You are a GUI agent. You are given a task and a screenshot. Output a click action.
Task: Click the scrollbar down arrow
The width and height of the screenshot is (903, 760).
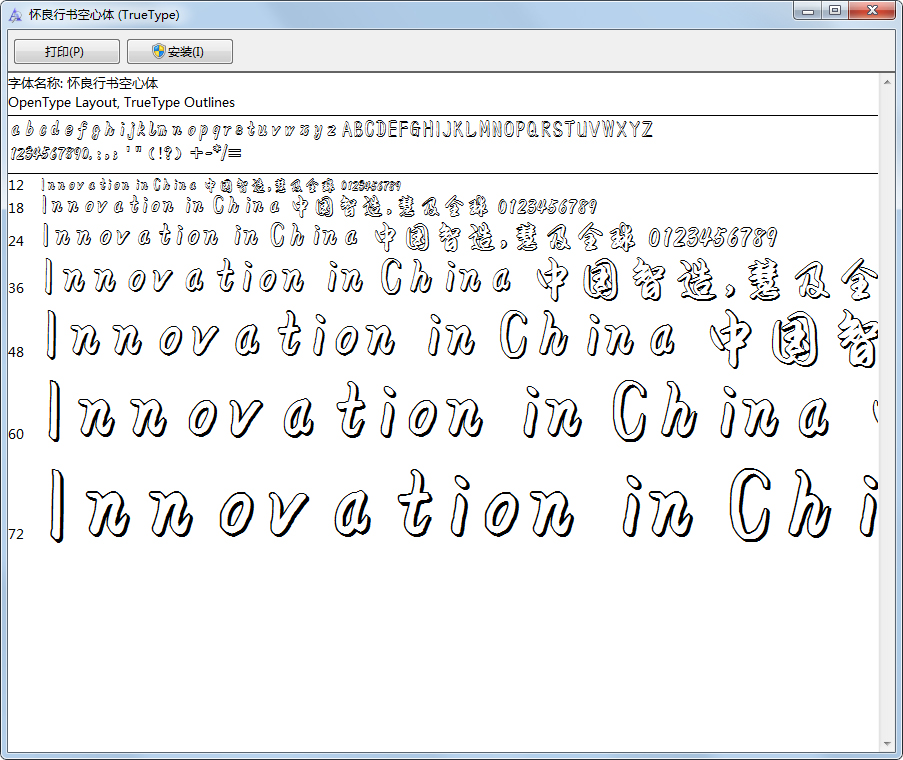tap(887, 744)
